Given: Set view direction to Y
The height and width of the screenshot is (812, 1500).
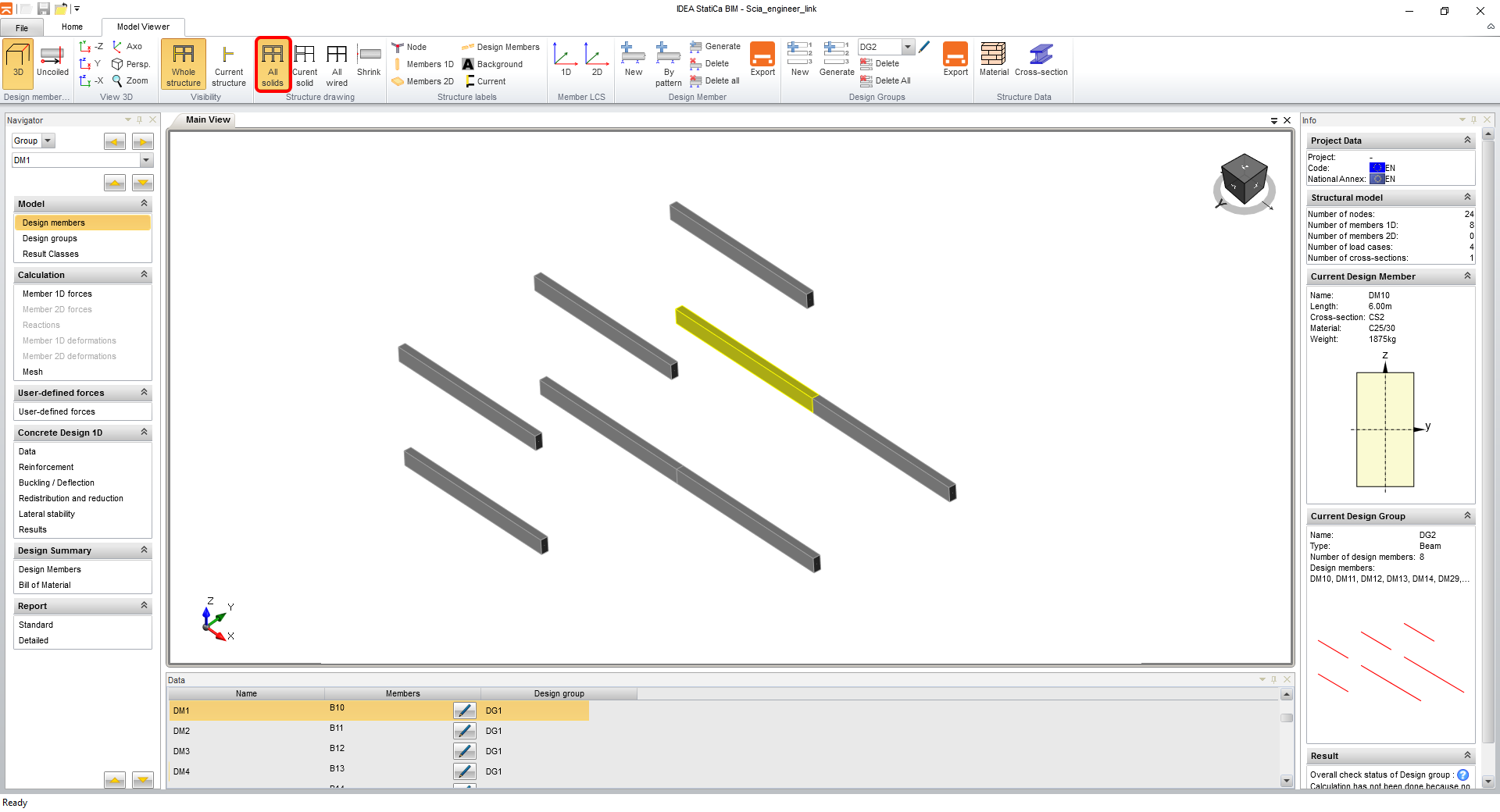Looking at the screenshot, I should [91, 64].
